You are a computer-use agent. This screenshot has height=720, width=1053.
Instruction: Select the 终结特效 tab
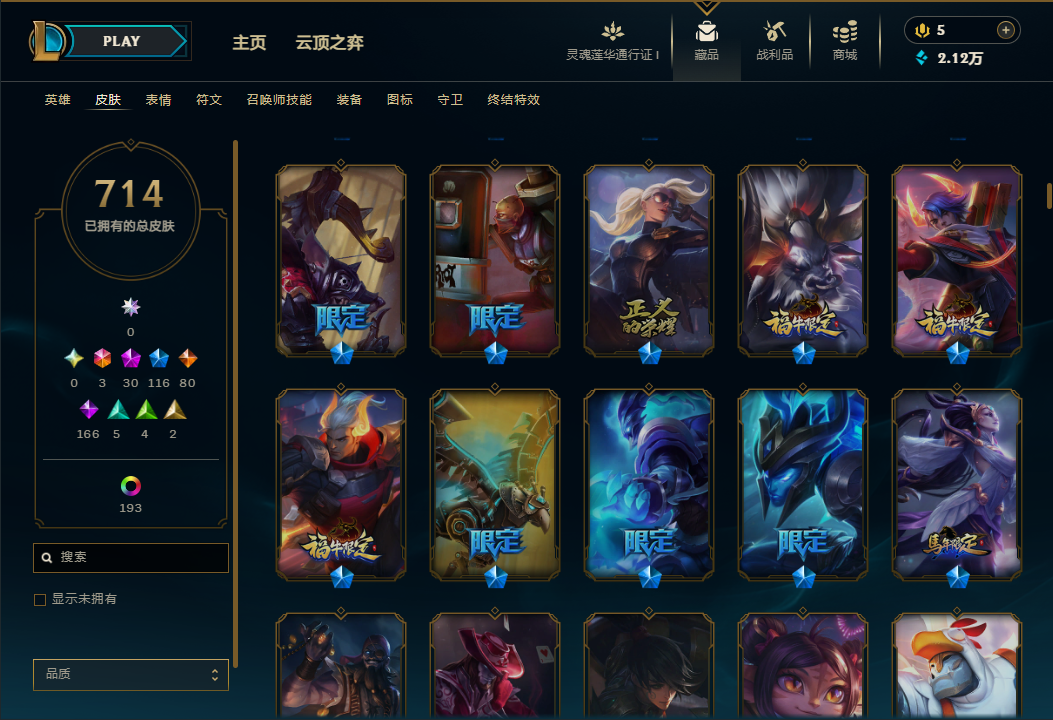click(x=514, y=99)
